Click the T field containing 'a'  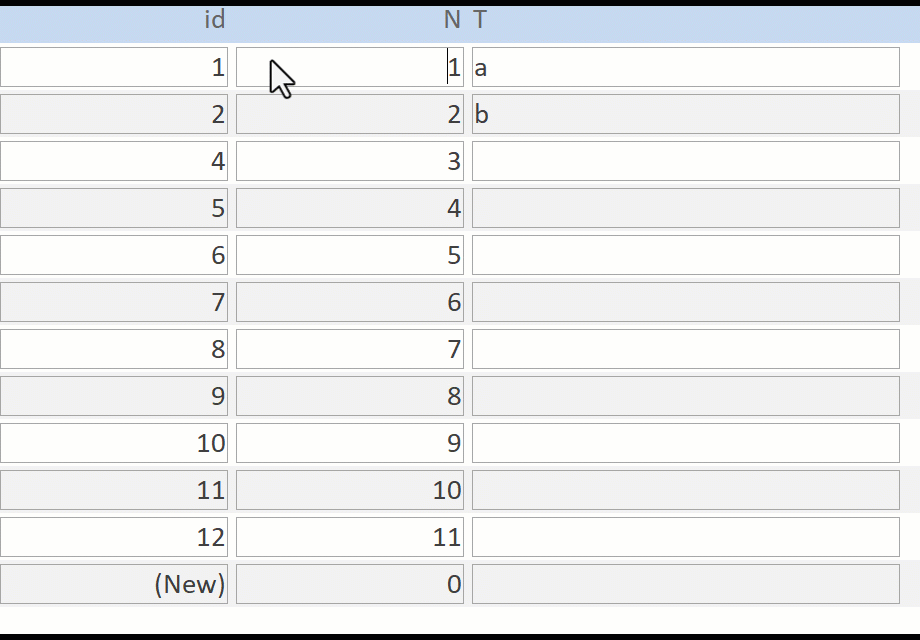point(685,67)
